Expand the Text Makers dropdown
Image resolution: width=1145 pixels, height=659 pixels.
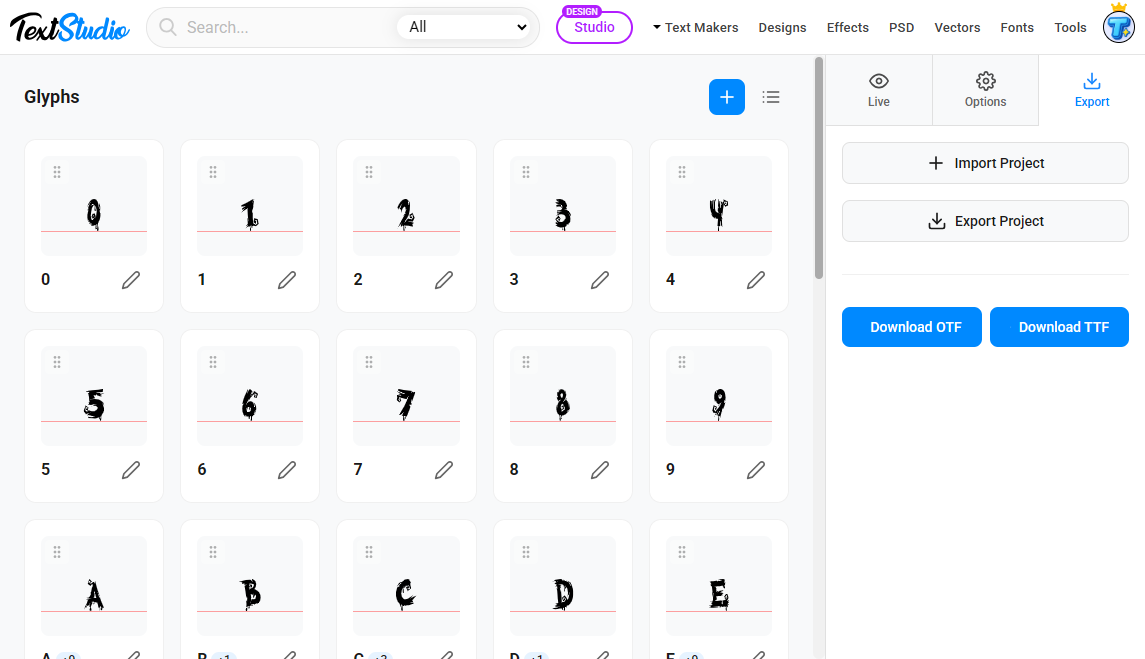695,27
